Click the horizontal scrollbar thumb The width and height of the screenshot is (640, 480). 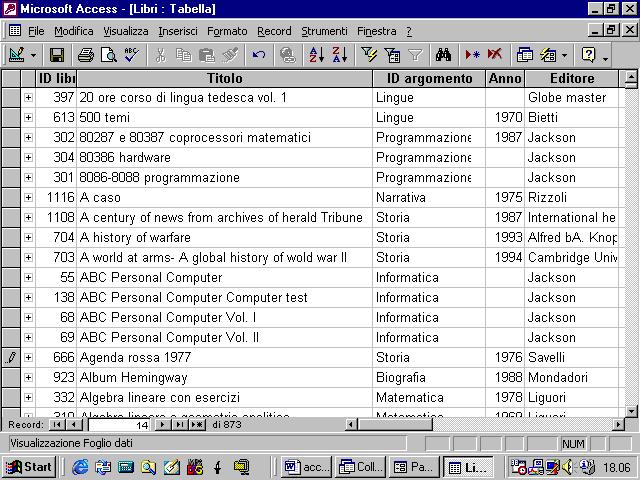click(395, 424)
